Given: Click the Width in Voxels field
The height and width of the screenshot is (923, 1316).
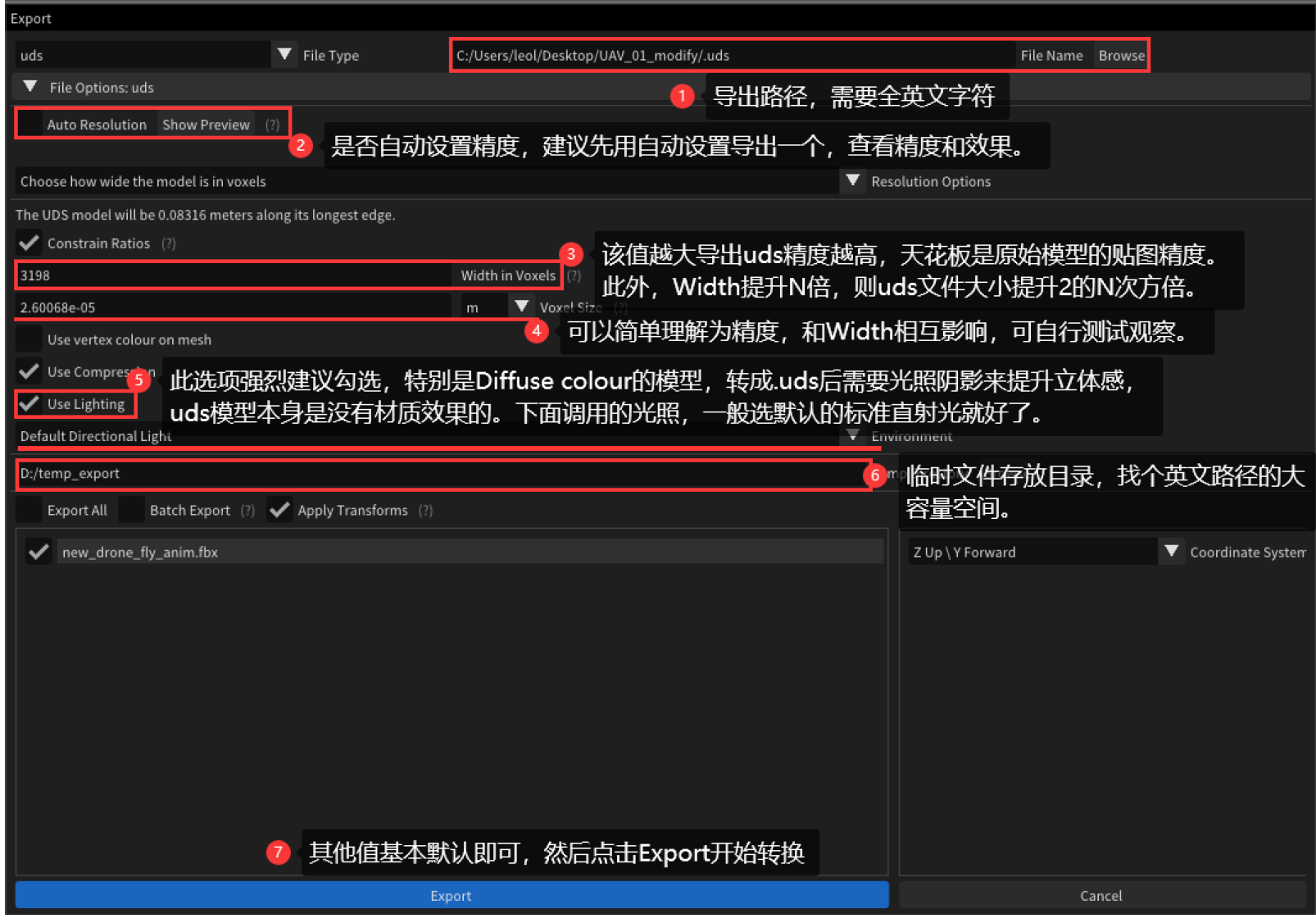Looking at the screenshot, I should tap(234, 275).
